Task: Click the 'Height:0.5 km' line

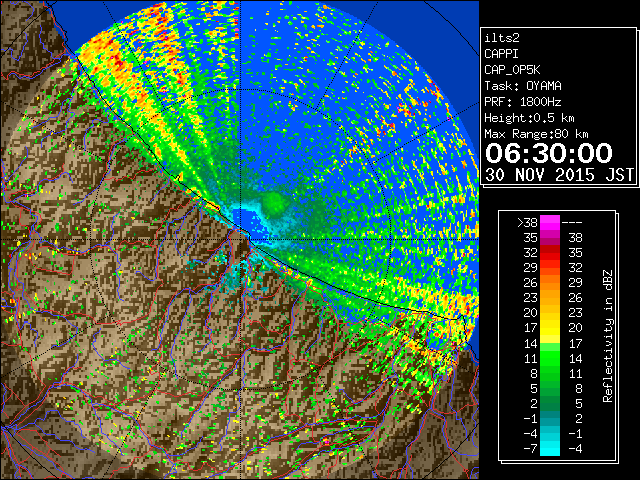Action: click(x=529, y=118)
